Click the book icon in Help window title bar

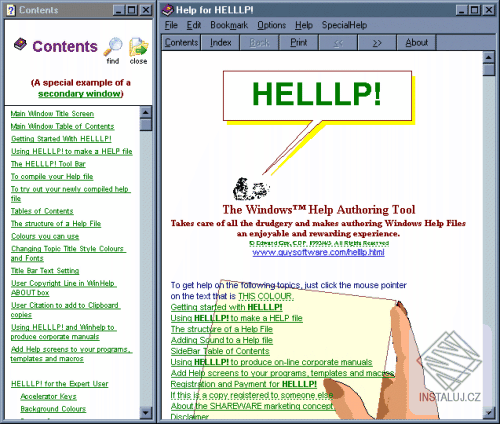click(x=168, y=10)
